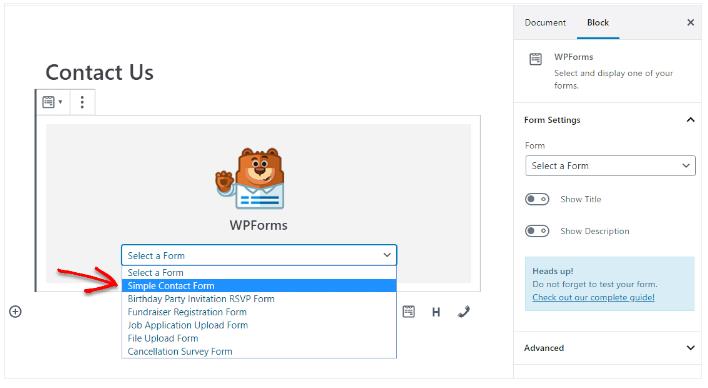Click the add block plus icon
This screenshot has height=388, width=708.
click(15, 312)
